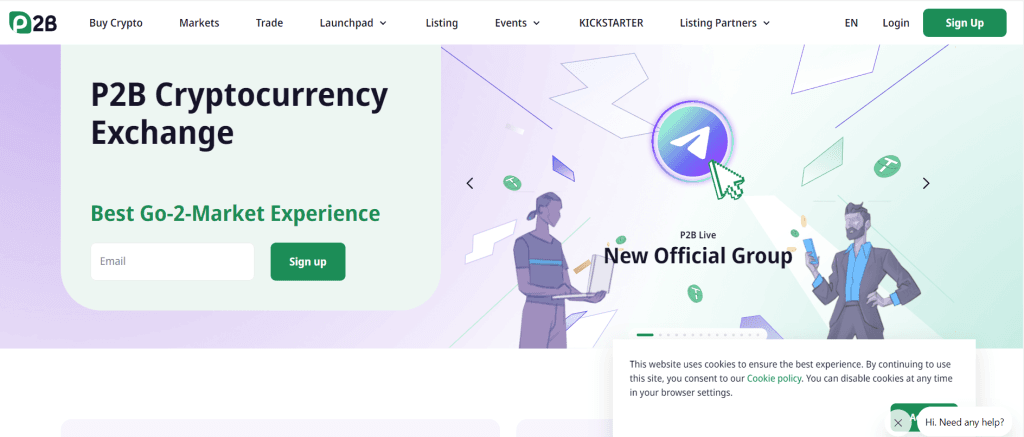Image resolution: width=1024 pixels, height=437 pixels.
Task: Open the Buy Crypto menu item
Action: [x=116, y=23]
